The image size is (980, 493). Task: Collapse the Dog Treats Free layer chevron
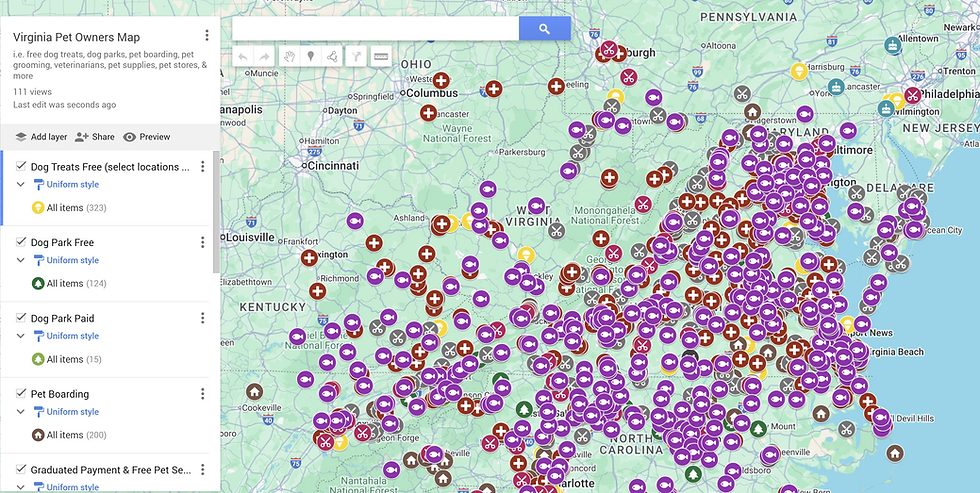tap(21, 184)
